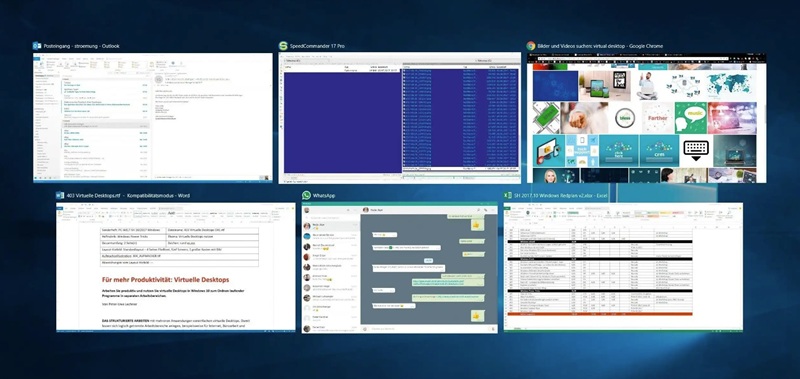Select 'SH 2017.10 Windows Redplan v2.xlsx - Excel' title

(x=562, y=195)
